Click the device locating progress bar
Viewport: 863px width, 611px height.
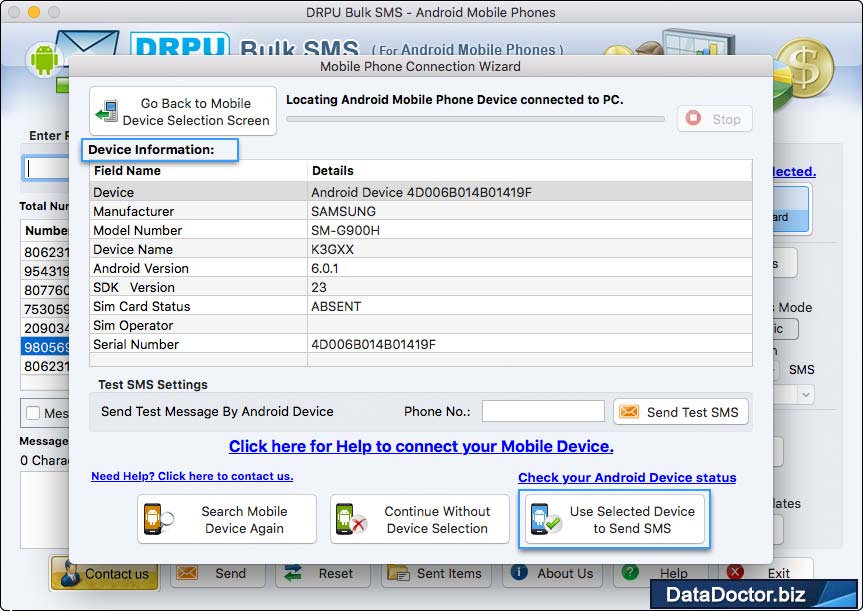click(476, 118)
